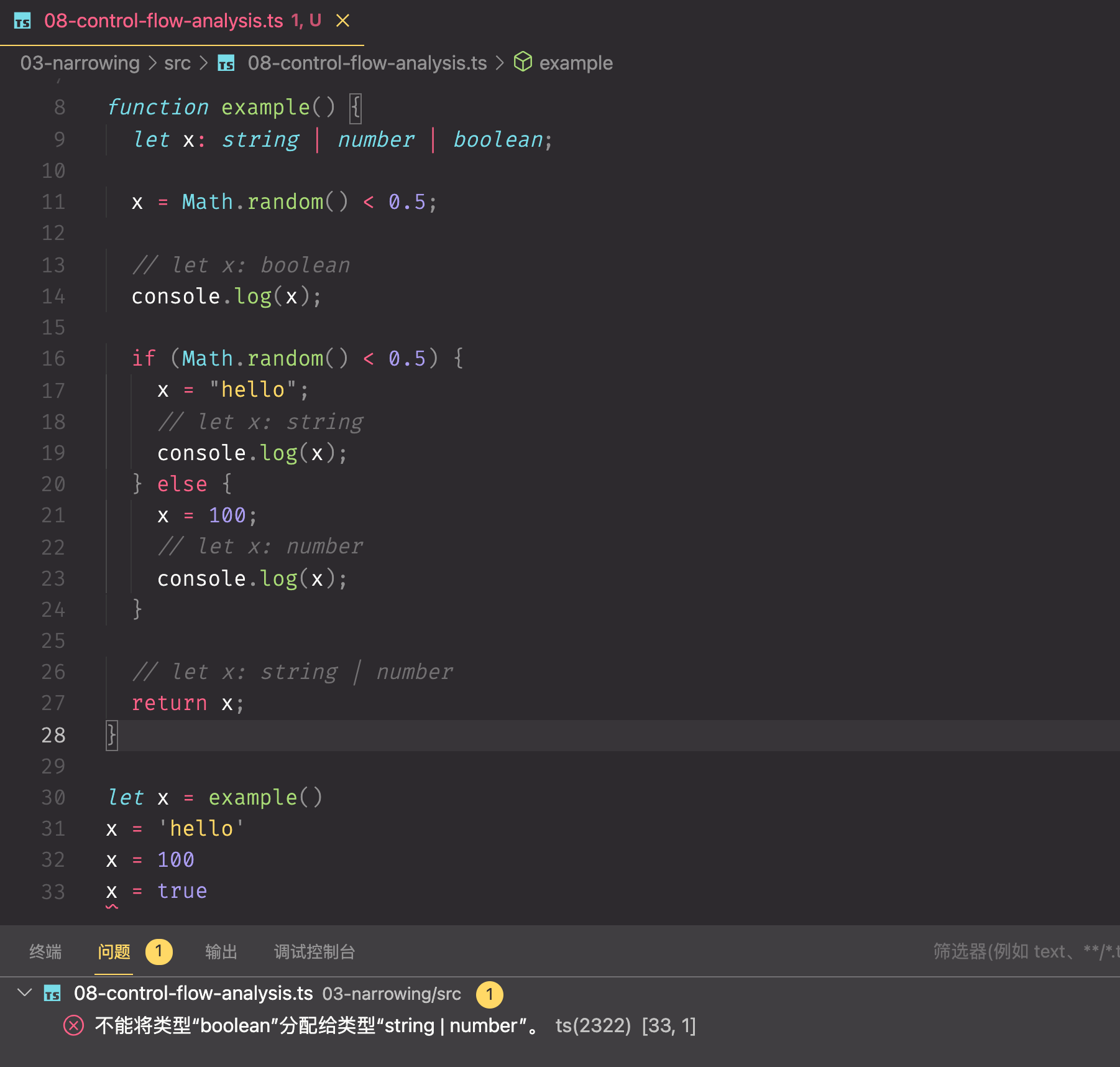
Task: Click the closing brace on line 28
Action: click(111, 735)
